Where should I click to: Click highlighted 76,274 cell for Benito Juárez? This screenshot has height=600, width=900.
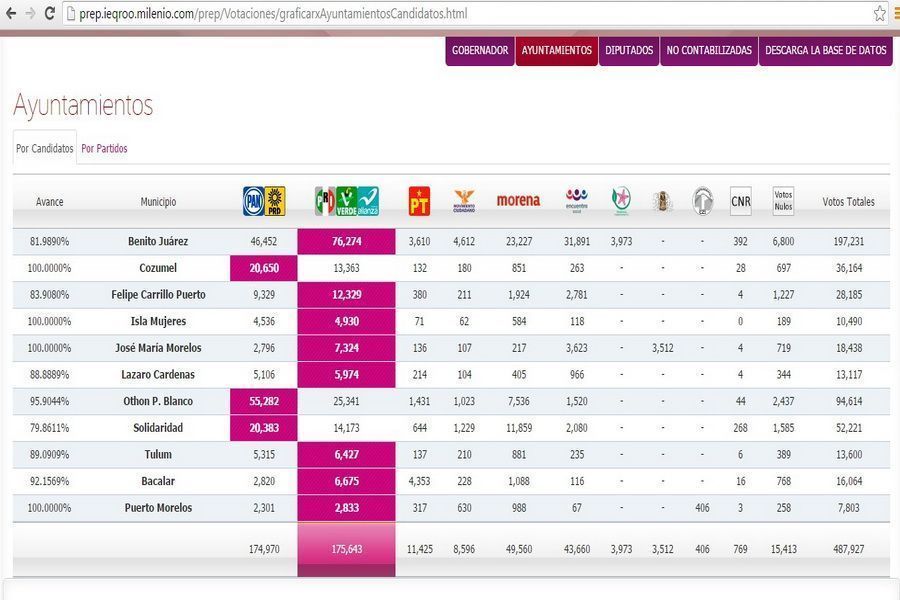(346, 241)
